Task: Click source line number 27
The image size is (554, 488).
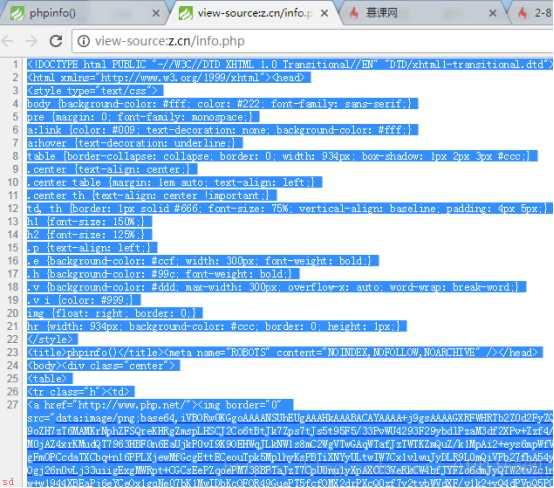Action: tap(13, 404)
